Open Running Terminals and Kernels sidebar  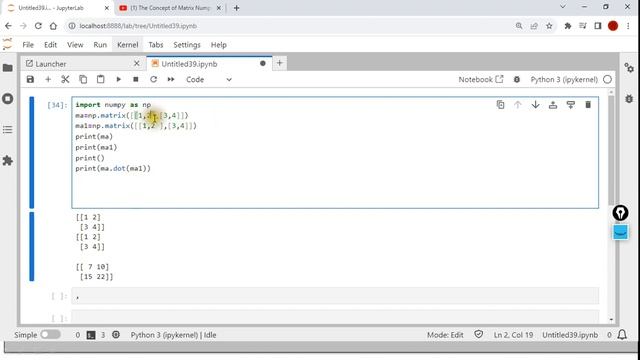pyautogui.click(x=8, y=99)
